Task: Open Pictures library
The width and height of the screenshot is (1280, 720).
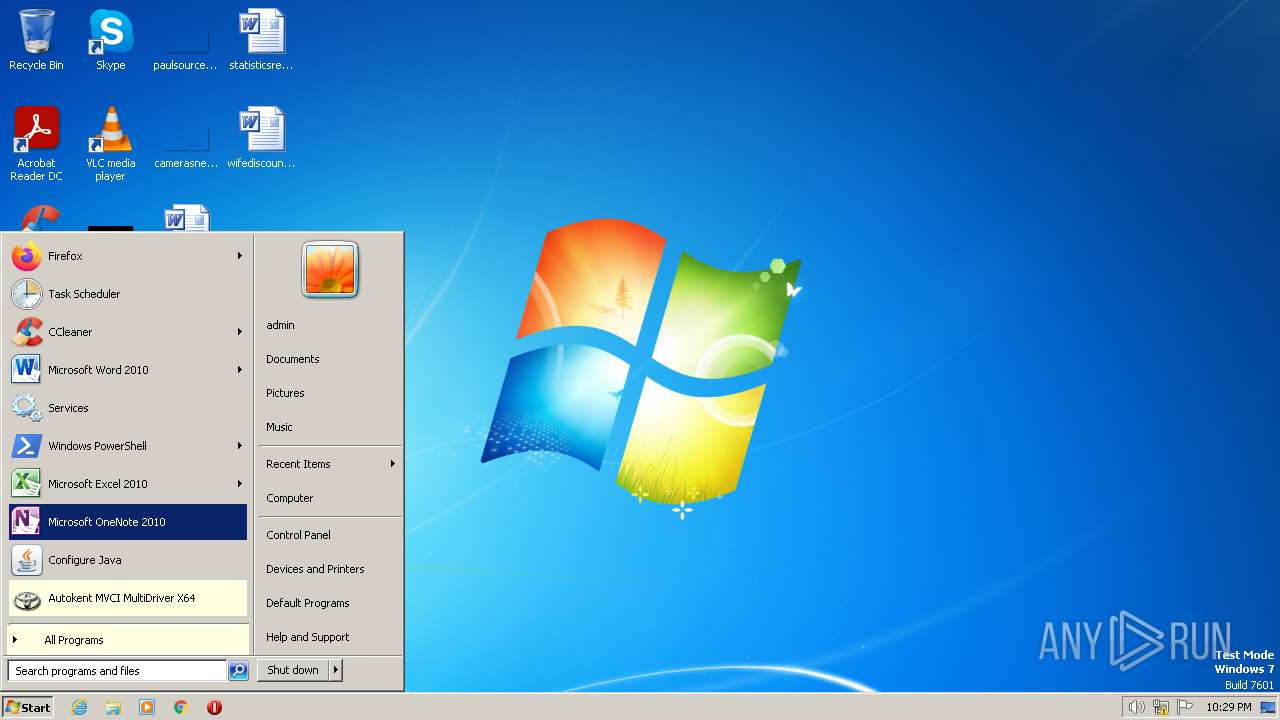Action: tap(330, 393)
